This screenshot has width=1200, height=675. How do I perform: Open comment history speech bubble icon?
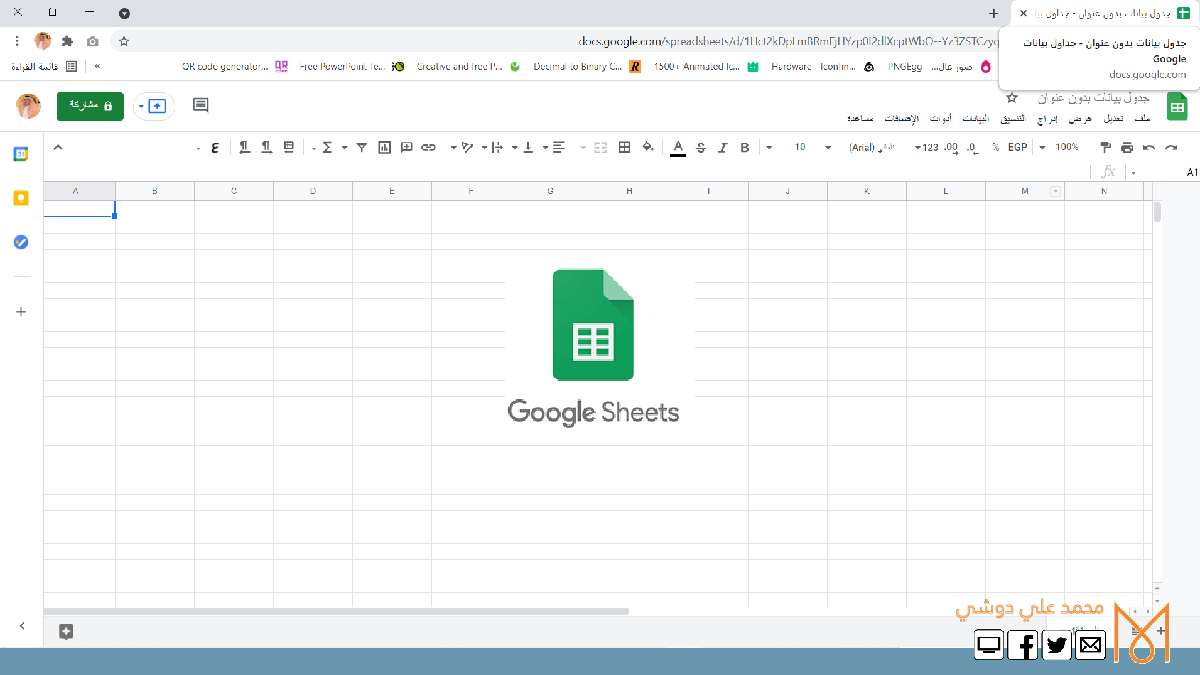200,105
